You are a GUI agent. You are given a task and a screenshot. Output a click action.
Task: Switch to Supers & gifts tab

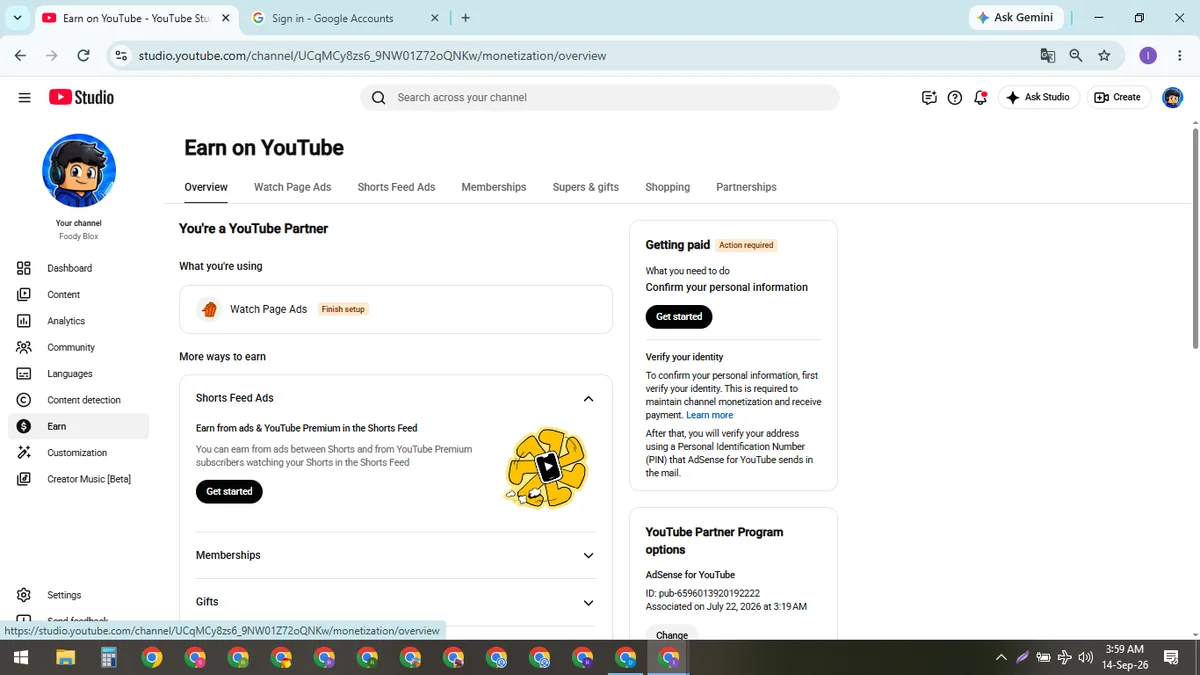coord(586,187)
